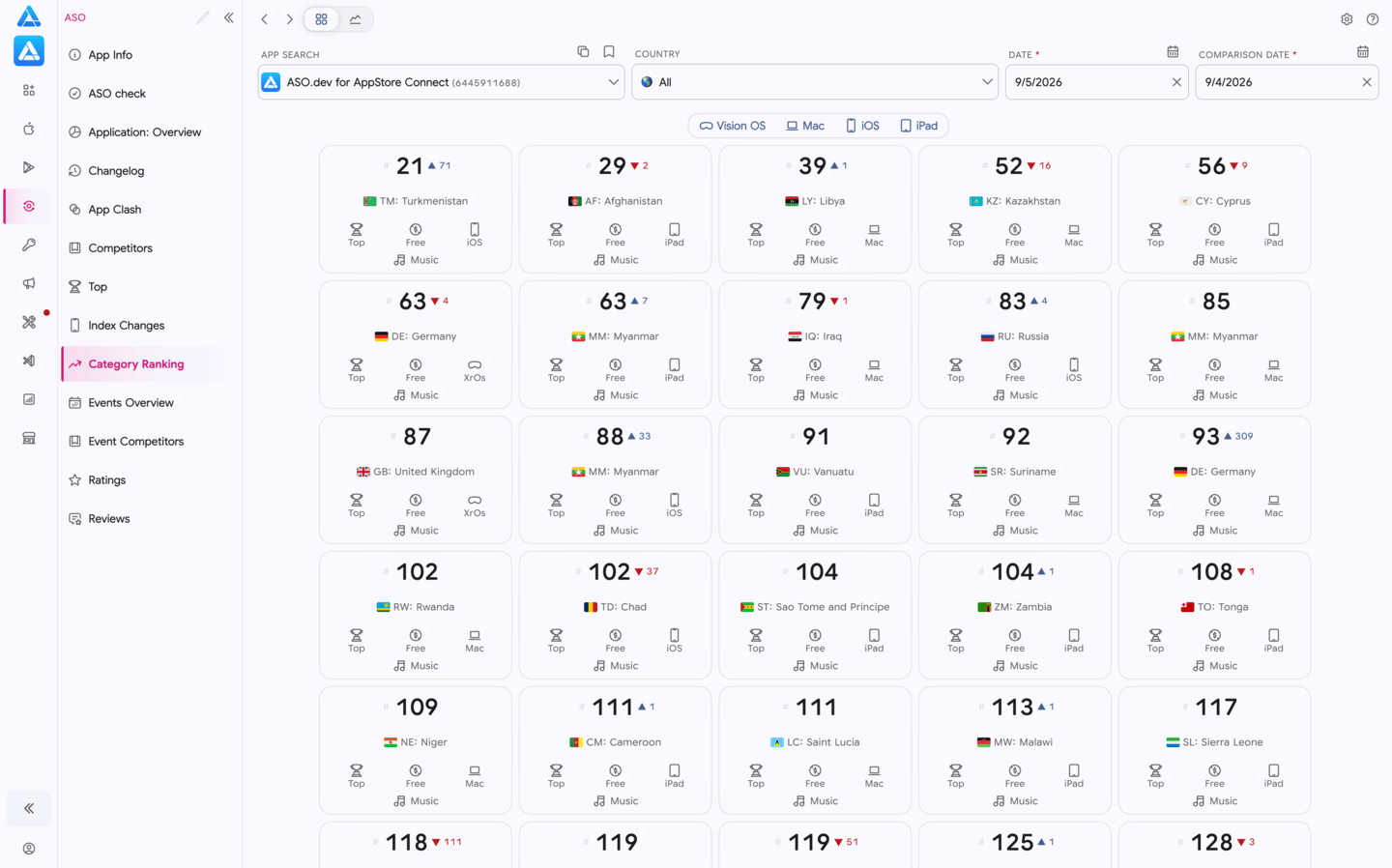The width and height of the screenshot is (1392, 868).
Task: Click the Tonga rank 108 card
Action: point(1215,616)
